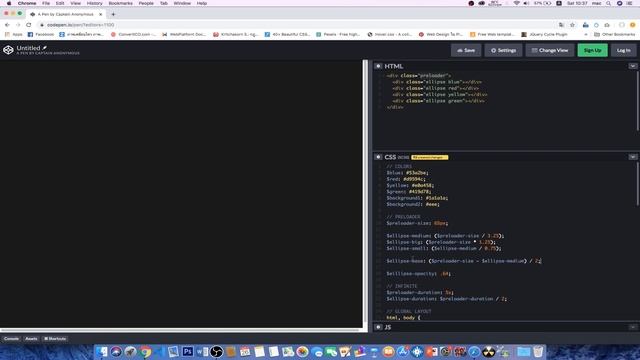
Task: Open the Apps bookmarks shortcut
Action: click(14, 35)
